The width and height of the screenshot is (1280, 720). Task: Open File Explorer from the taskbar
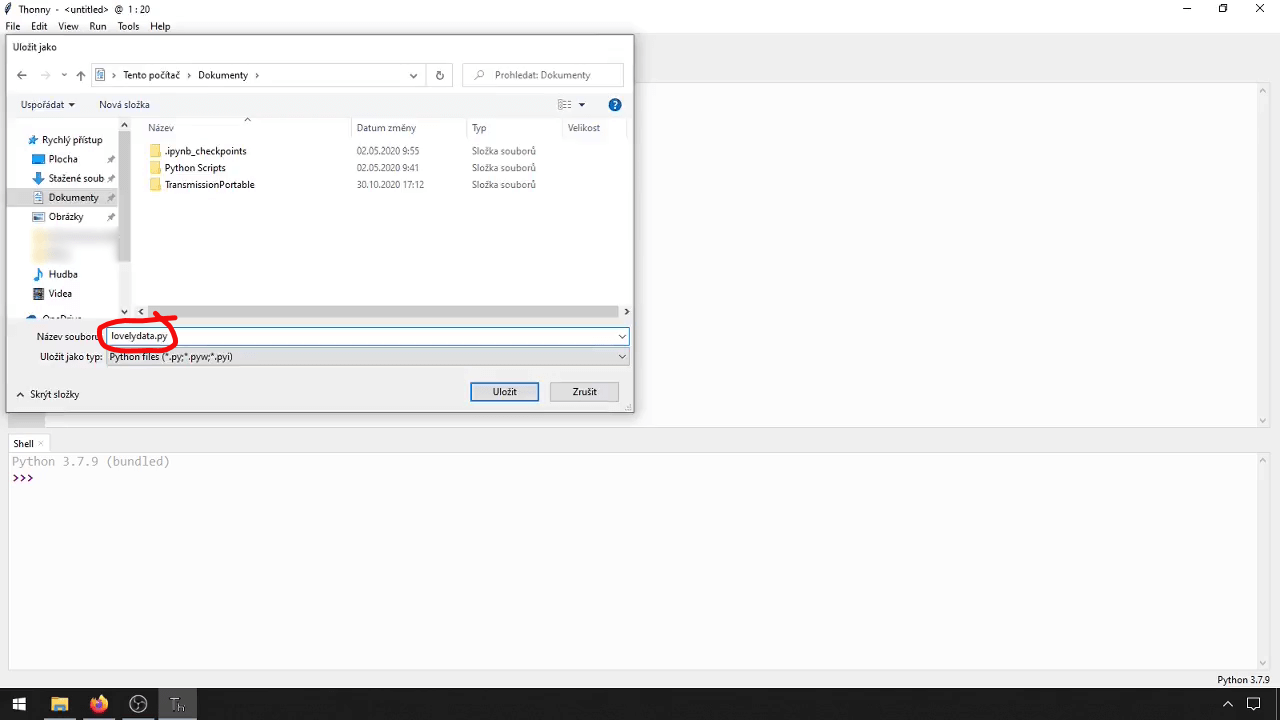pyautogui.click(x=59, y=704)
